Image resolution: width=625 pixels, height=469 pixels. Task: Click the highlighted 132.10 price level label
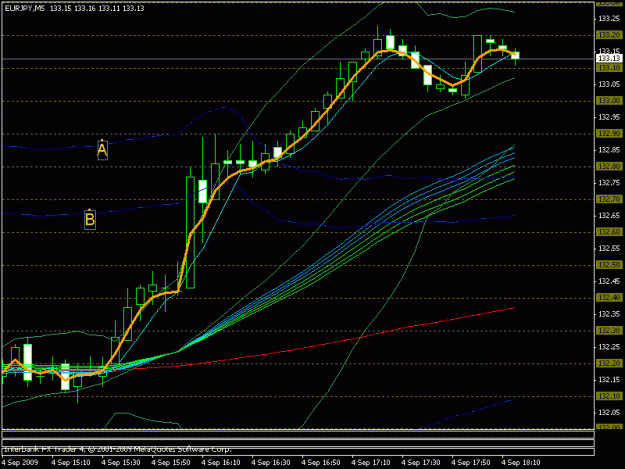coord(609,396)
